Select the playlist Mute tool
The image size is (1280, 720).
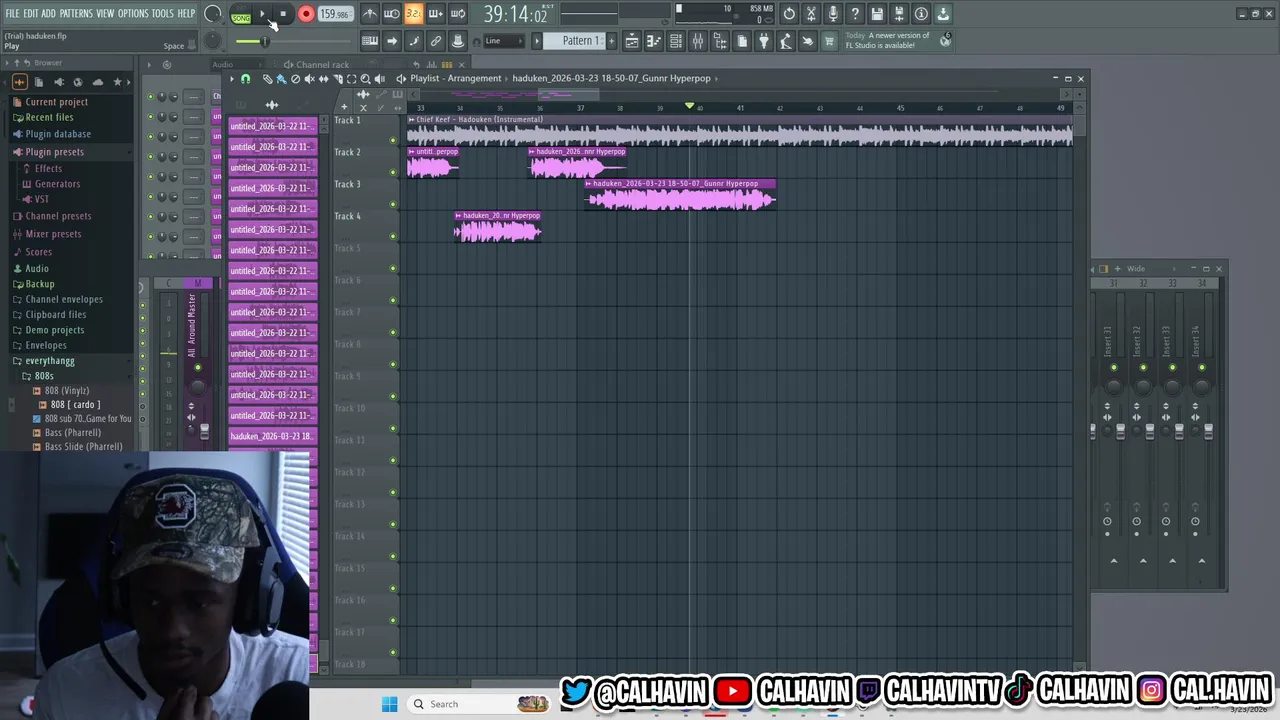pos(310,79)
